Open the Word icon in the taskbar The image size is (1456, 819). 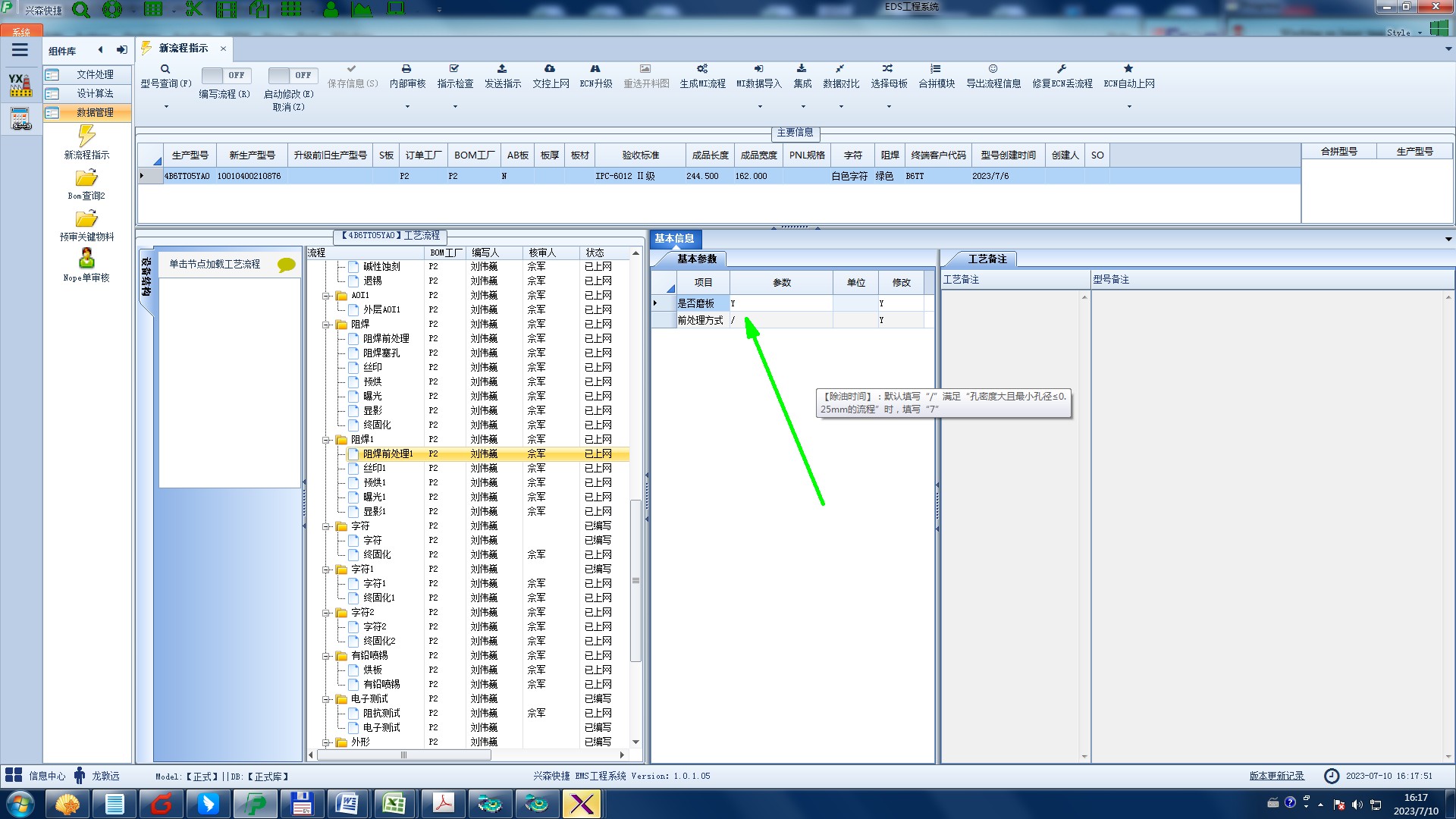click(x=347, y=804)
